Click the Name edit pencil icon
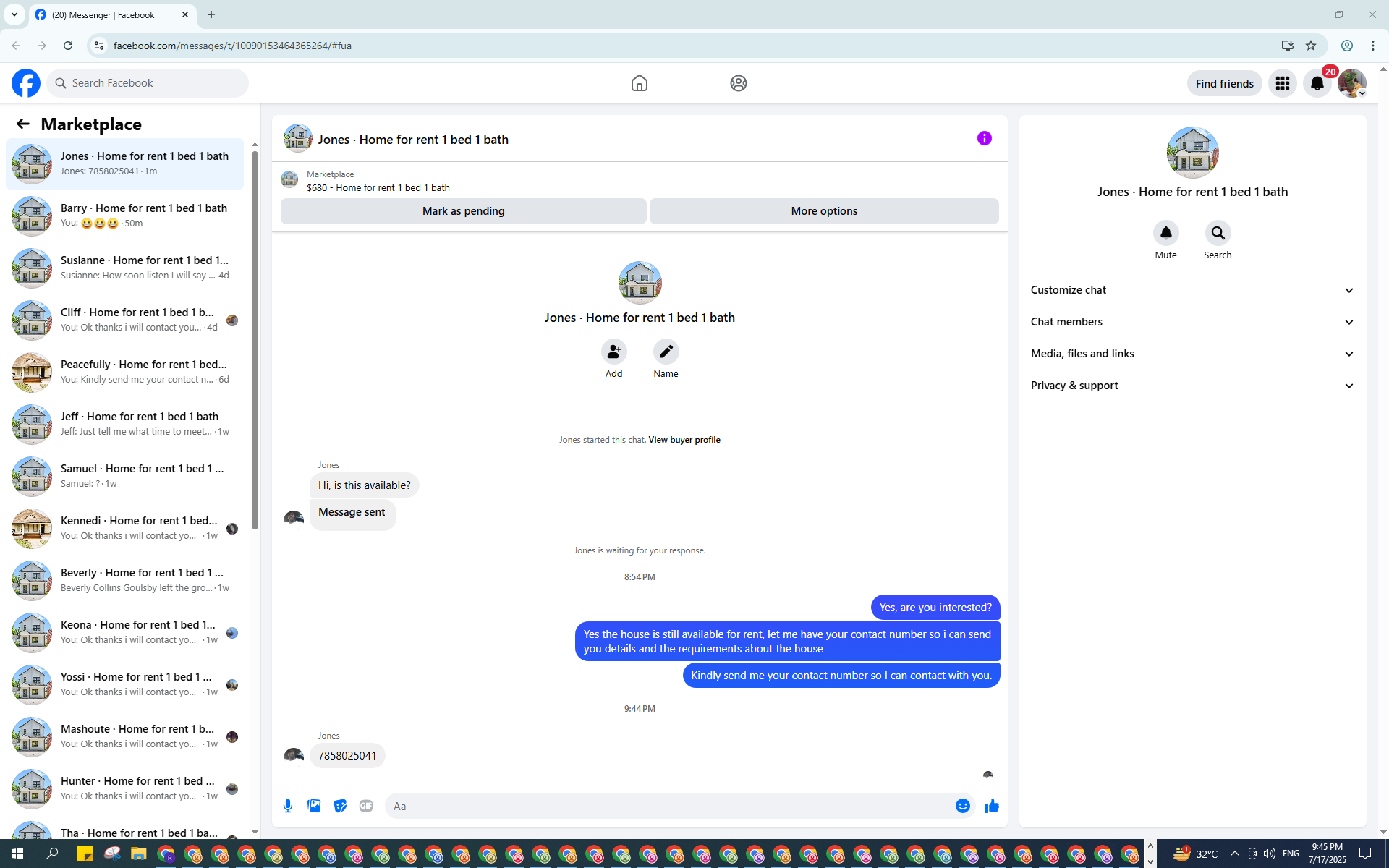The width and height of the screenshot is (1389, 868). pyautogui.click(x=666, y=352)
